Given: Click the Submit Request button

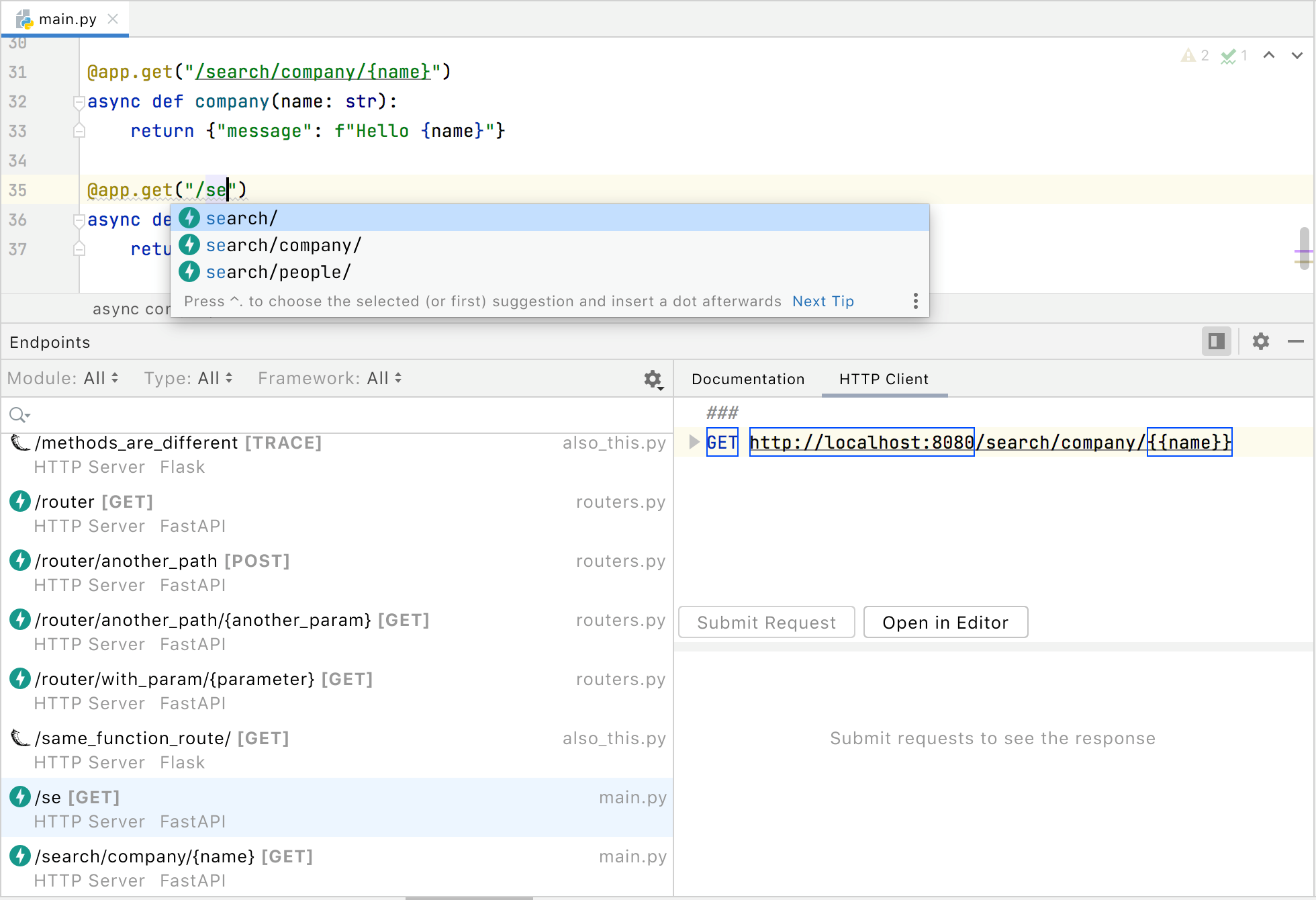Looking at the screenshot, I should [766, 622].
